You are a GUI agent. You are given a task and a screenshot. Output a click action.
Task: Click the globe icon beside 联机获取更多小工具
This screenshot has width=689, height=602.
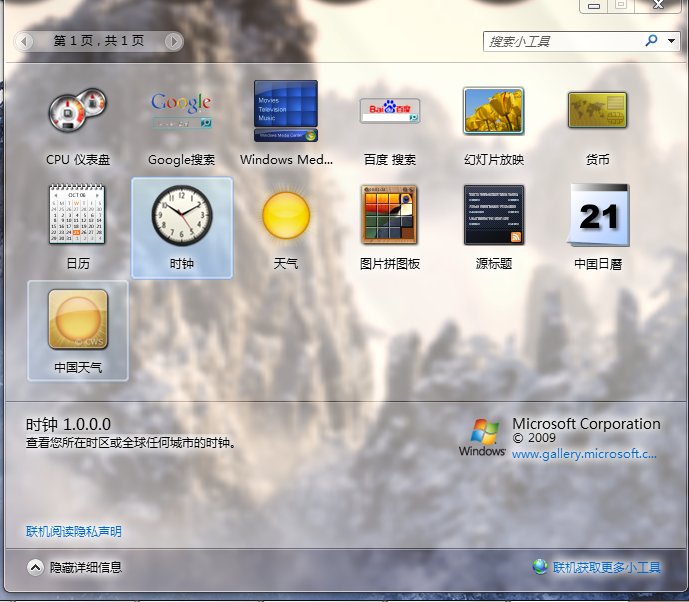coord(540,567)
